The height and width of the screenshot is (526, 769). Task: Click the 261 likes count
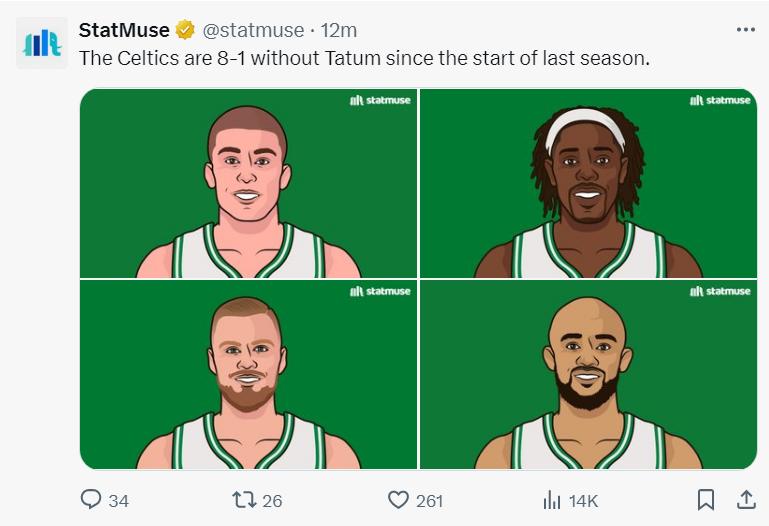(430, 501)
